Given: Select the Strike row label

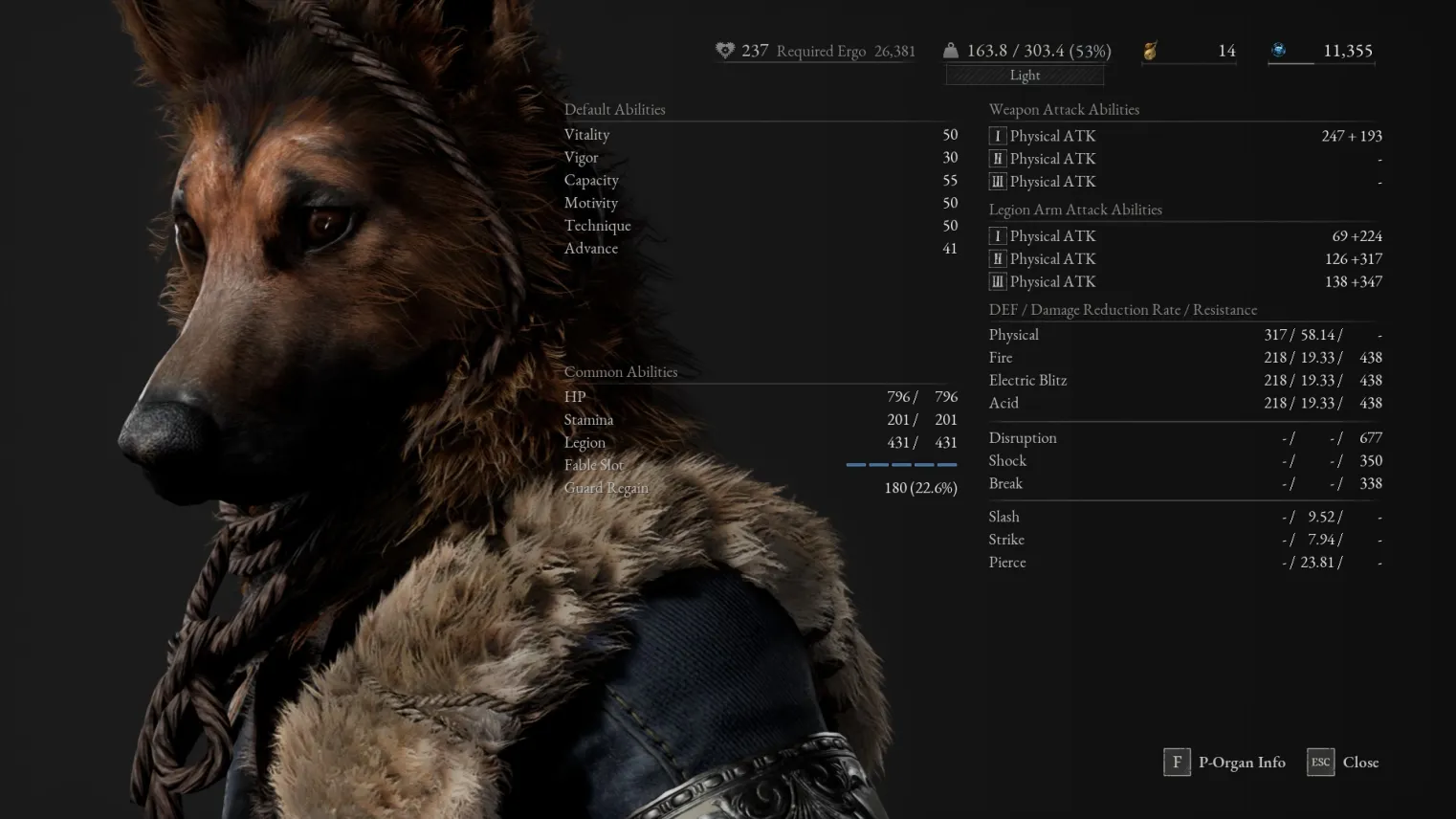Looking at the screenshot, I should coord(1006,540).
